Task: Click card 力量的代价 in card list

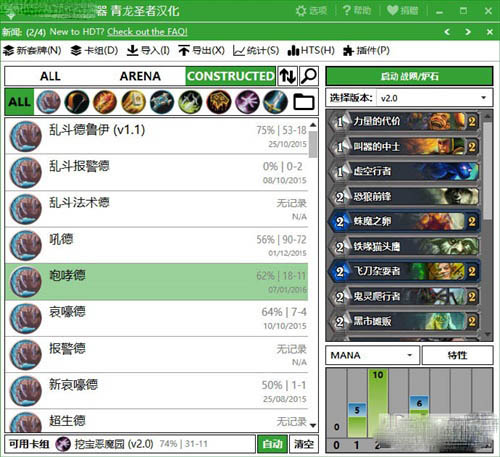Action: [x=404, y=121]
